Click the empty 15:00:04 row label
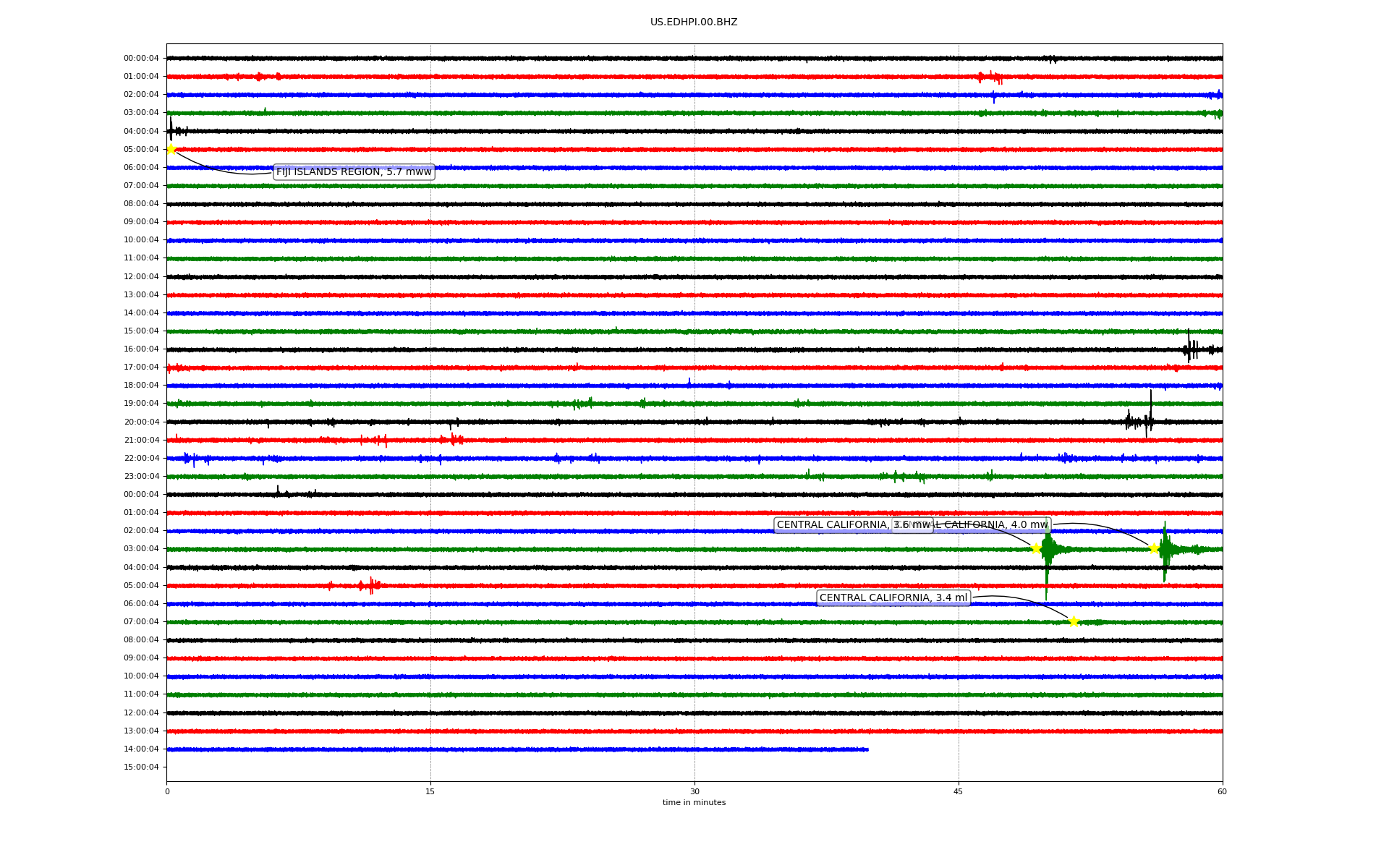Screen dimensions: 1389x868 (x=141, y=767)
